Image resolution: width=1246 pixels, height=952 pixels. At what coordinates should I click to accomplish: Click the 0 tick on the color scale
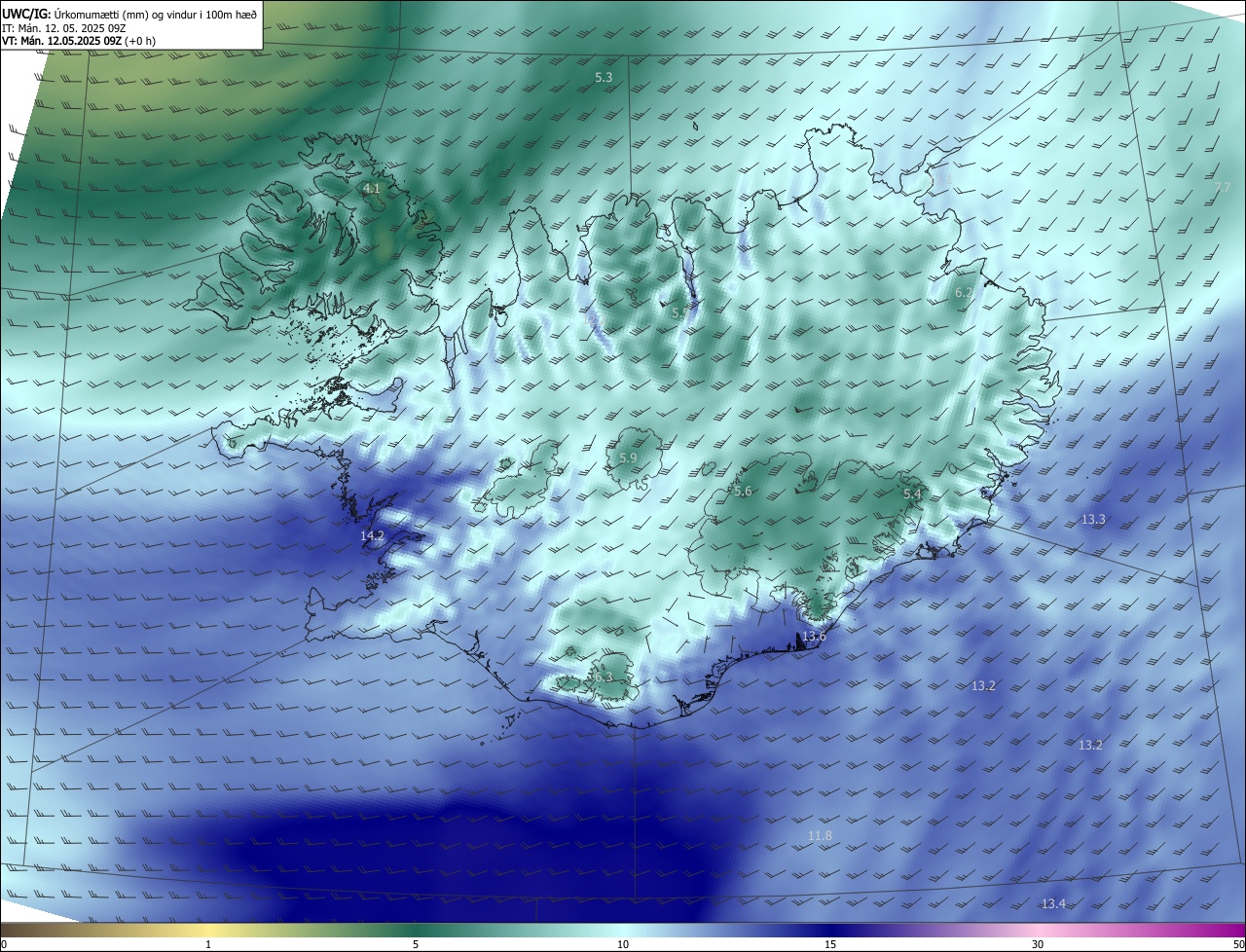(4, 944)
